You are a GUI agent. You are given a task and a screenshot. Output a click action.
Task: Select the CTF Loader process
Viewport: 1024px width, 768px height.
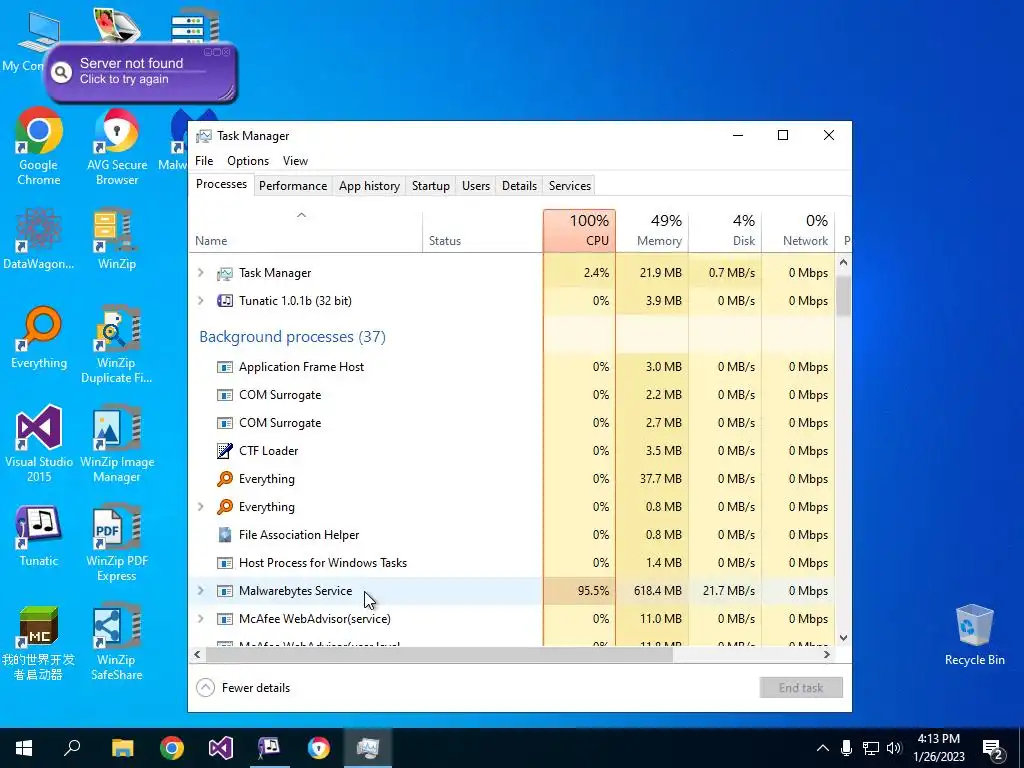(x=511, y=451)
